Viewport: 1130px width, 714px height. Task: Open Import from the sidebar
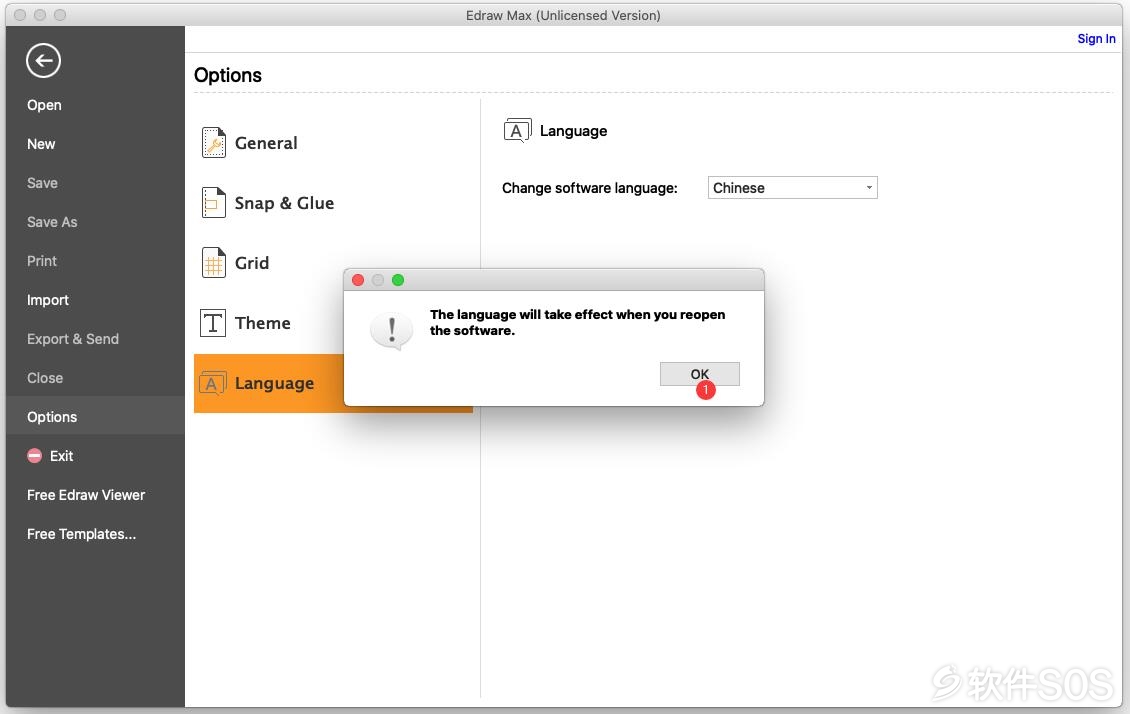48,300
